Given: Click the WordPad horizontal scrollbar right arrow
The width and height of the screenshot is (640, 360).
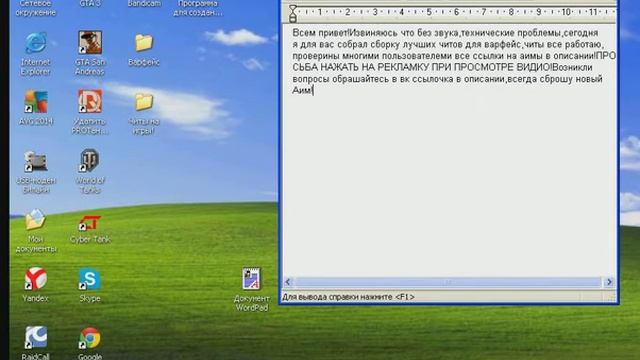Looking at the screenshot, I should pyautogui.click(x=609, y=282).
